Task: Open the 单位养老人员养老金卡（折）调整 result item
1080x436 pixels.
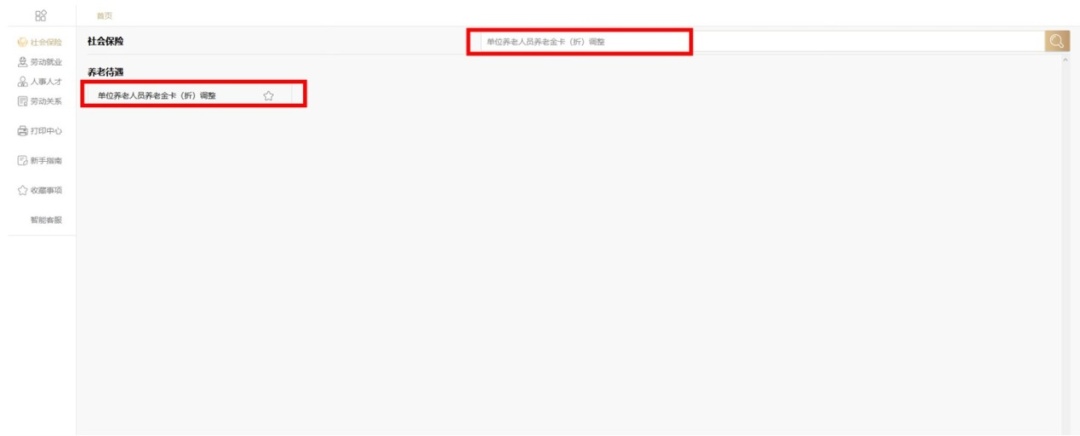Action: pos(194,96)
